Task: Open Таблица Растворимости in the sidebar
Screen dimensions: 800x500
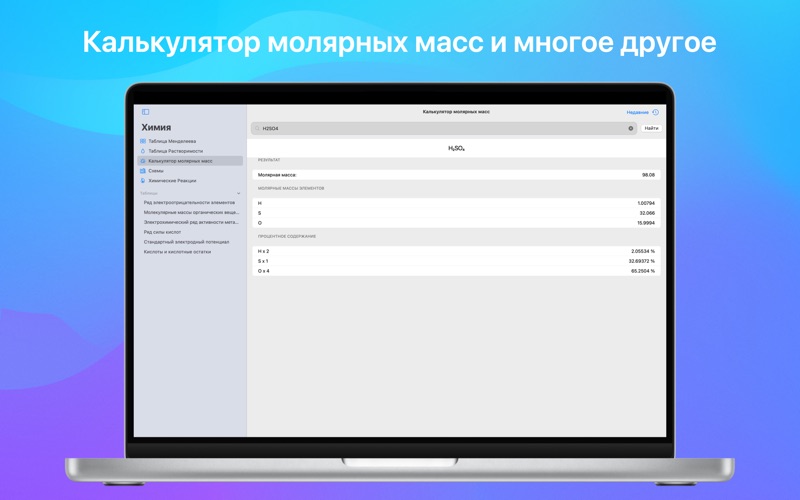Action: pos(175,151)
